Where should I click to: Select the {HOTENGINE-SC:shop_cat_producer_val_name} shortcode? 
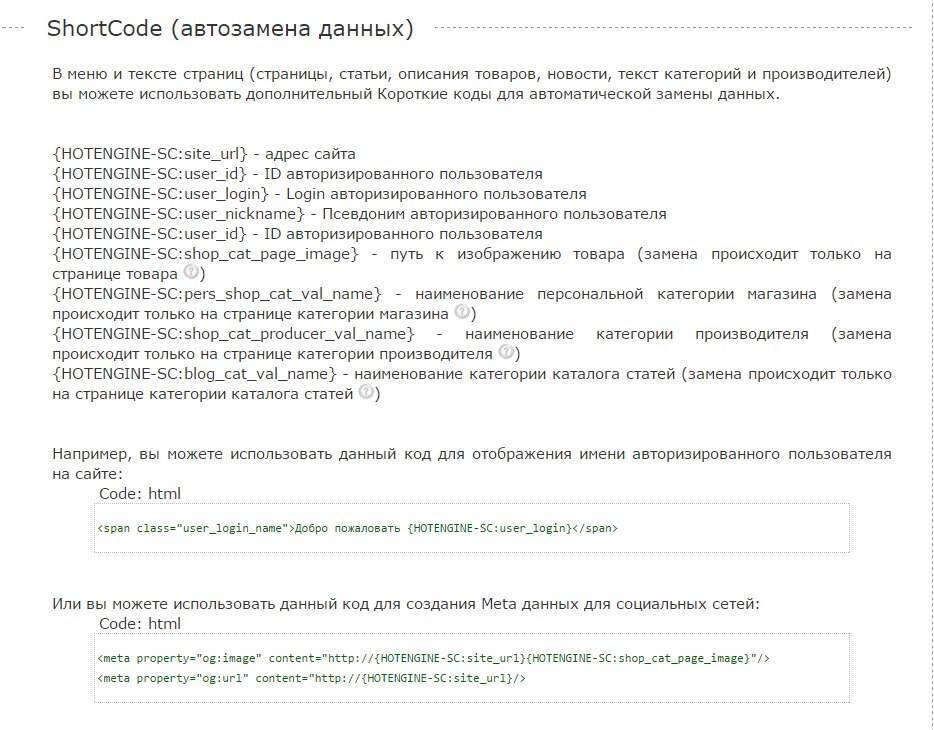click(233, 334)
